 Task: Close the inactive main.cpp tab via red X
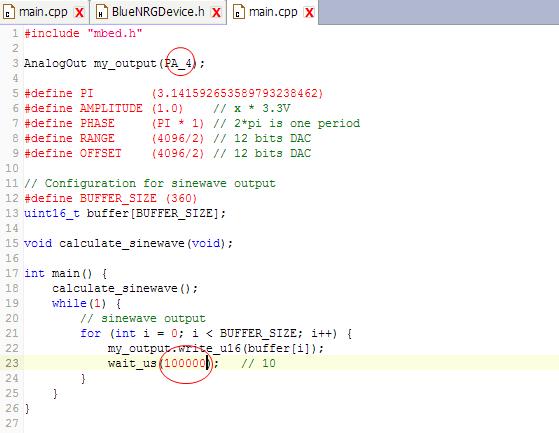79,13
